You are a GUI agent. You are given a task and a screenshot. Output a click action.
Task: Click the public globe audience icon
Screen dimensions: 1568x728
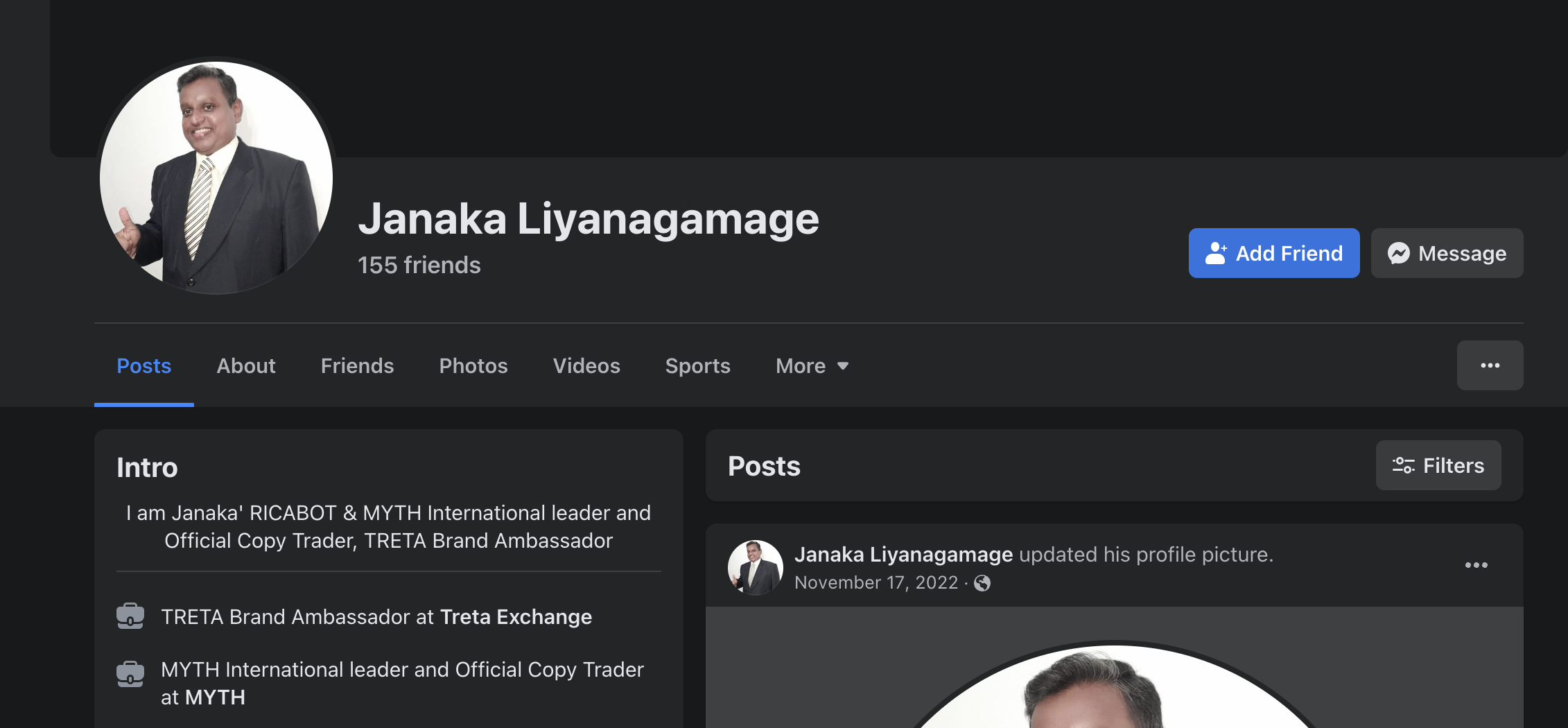click(982, 583)
